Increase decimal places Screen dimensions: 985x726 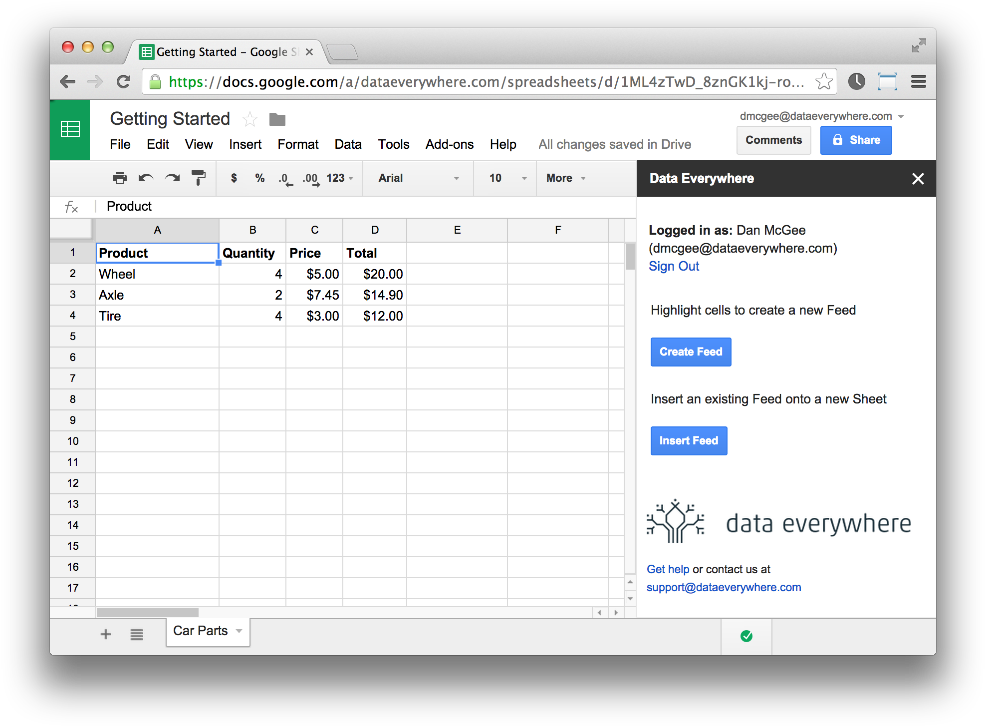tap(308, 177)
